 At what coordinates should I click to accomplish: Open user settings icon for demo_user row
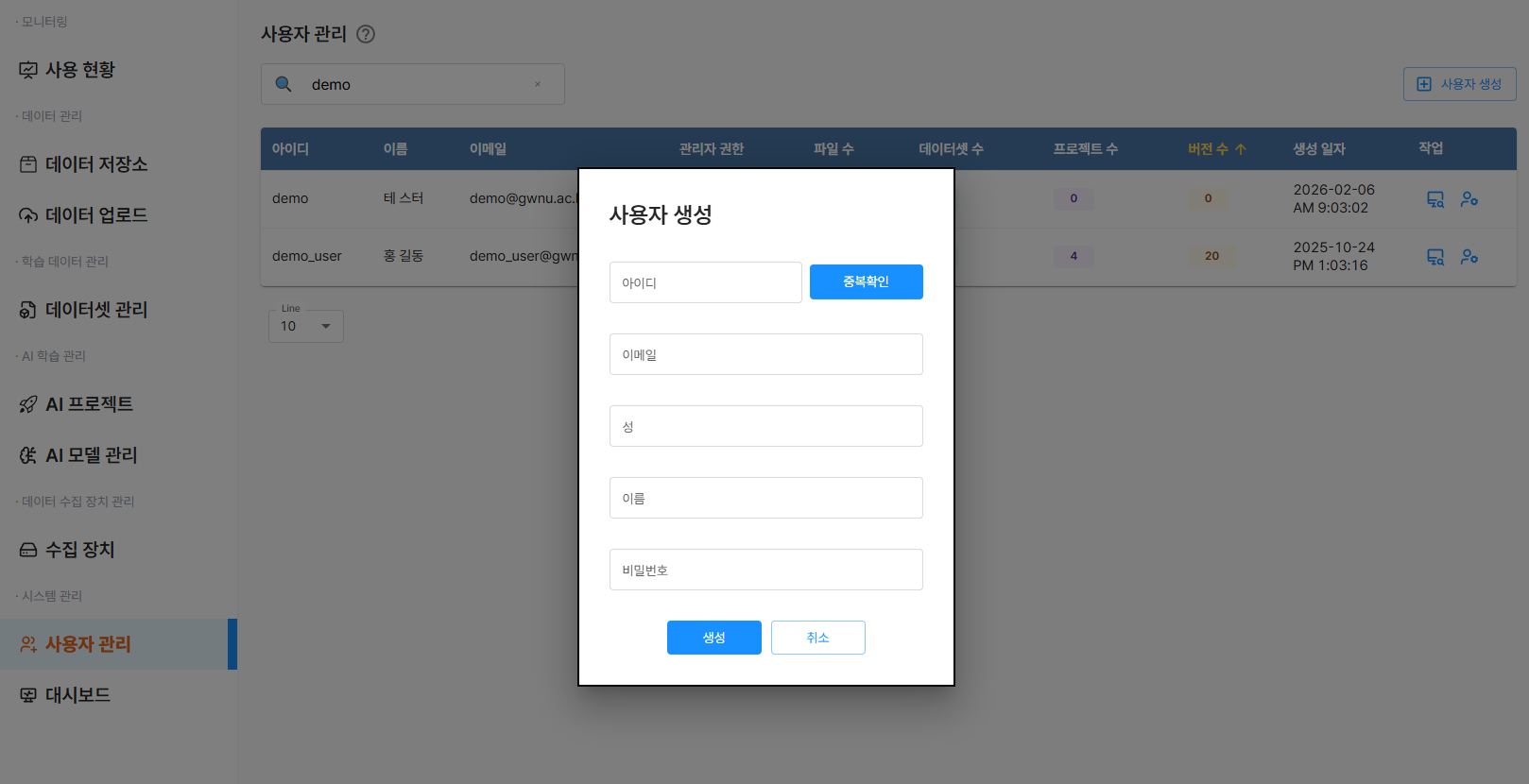point(1469,257)
